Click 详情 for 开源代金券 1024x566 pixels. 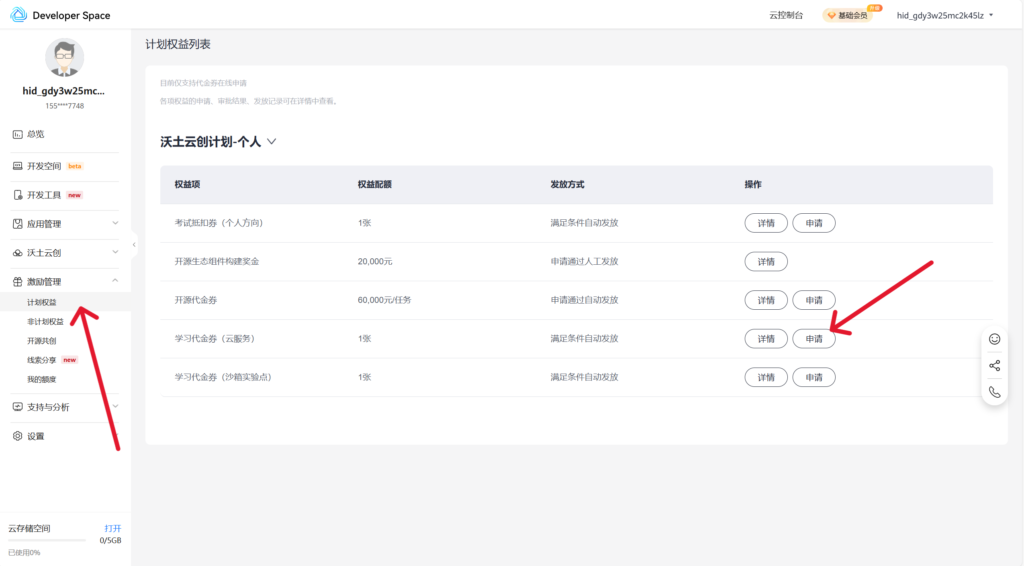coord(766,300)
